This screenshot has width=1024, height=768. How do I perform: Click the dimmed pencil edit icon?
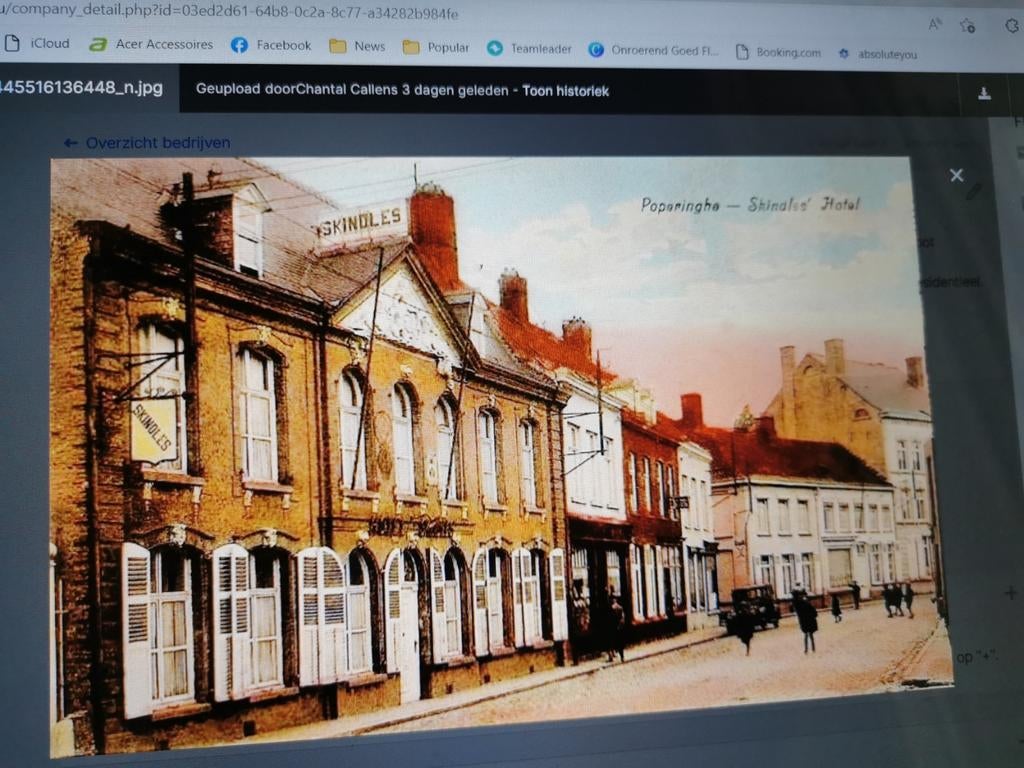973,191
